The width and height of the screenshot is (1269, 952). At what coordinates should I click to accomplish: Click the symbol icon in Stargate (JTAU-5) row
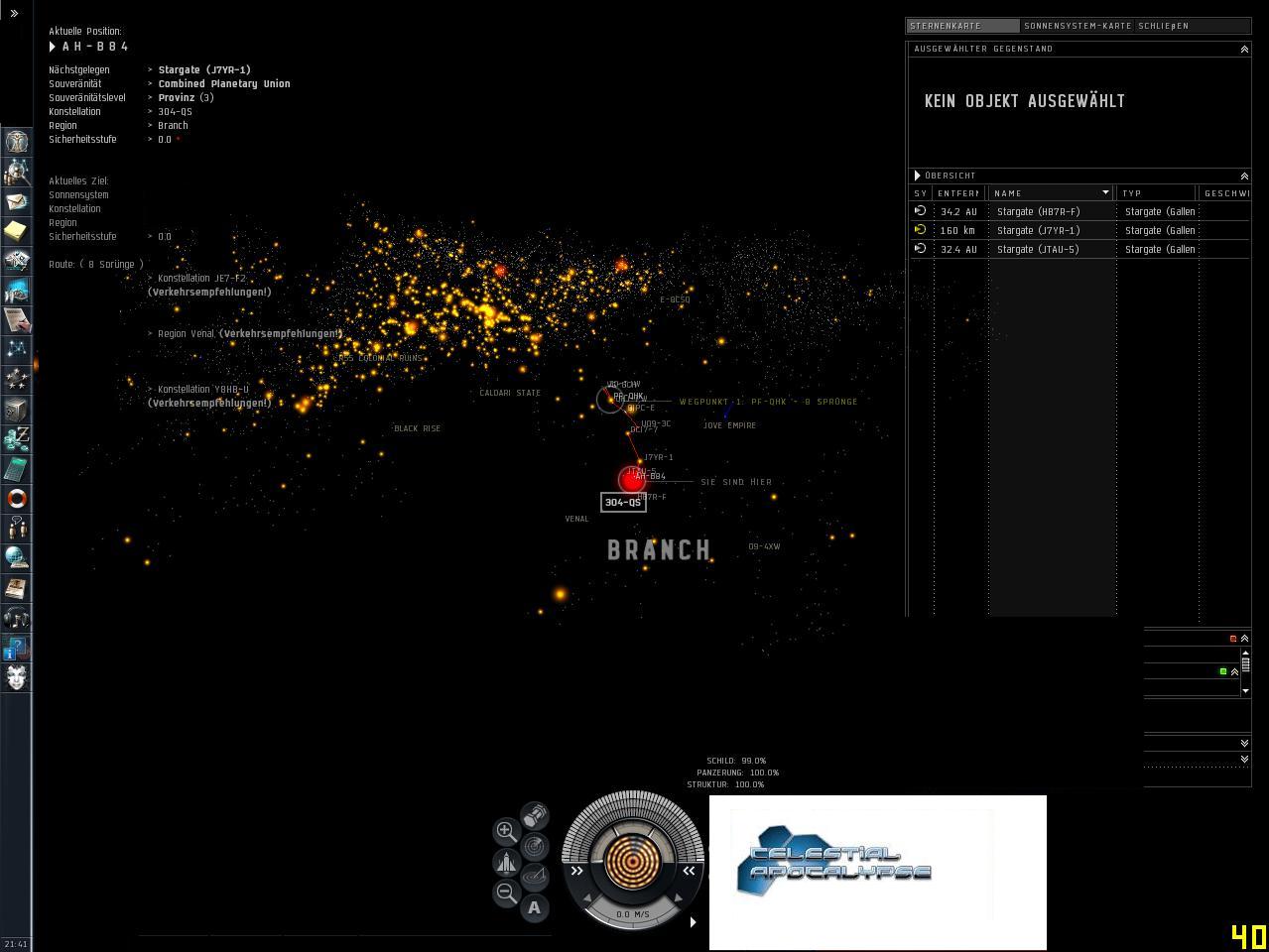(920, 248)
